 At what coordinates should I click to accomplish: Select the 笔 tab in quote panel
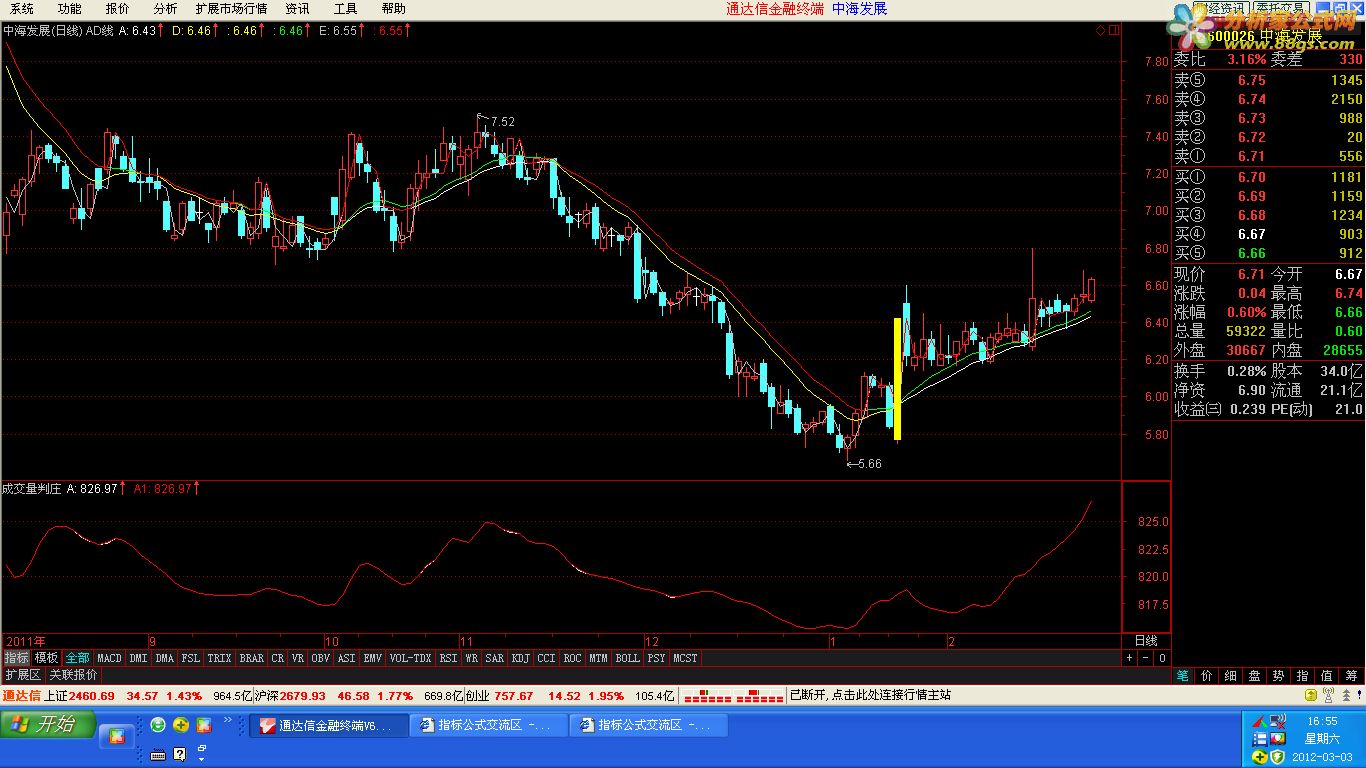(1183, 675)
